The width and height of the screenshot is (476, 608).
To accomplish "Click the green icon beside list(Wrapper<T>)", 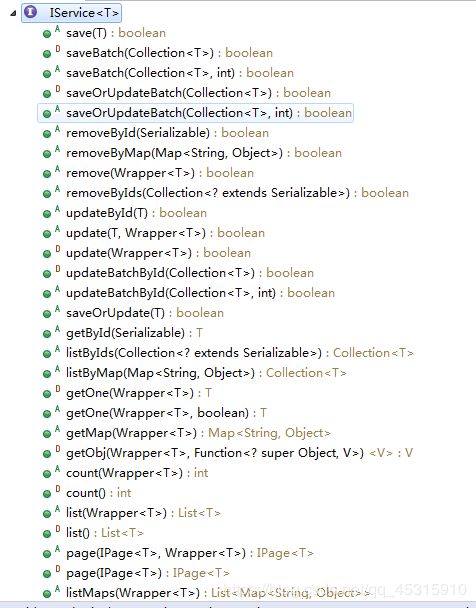I will [47, 514].
